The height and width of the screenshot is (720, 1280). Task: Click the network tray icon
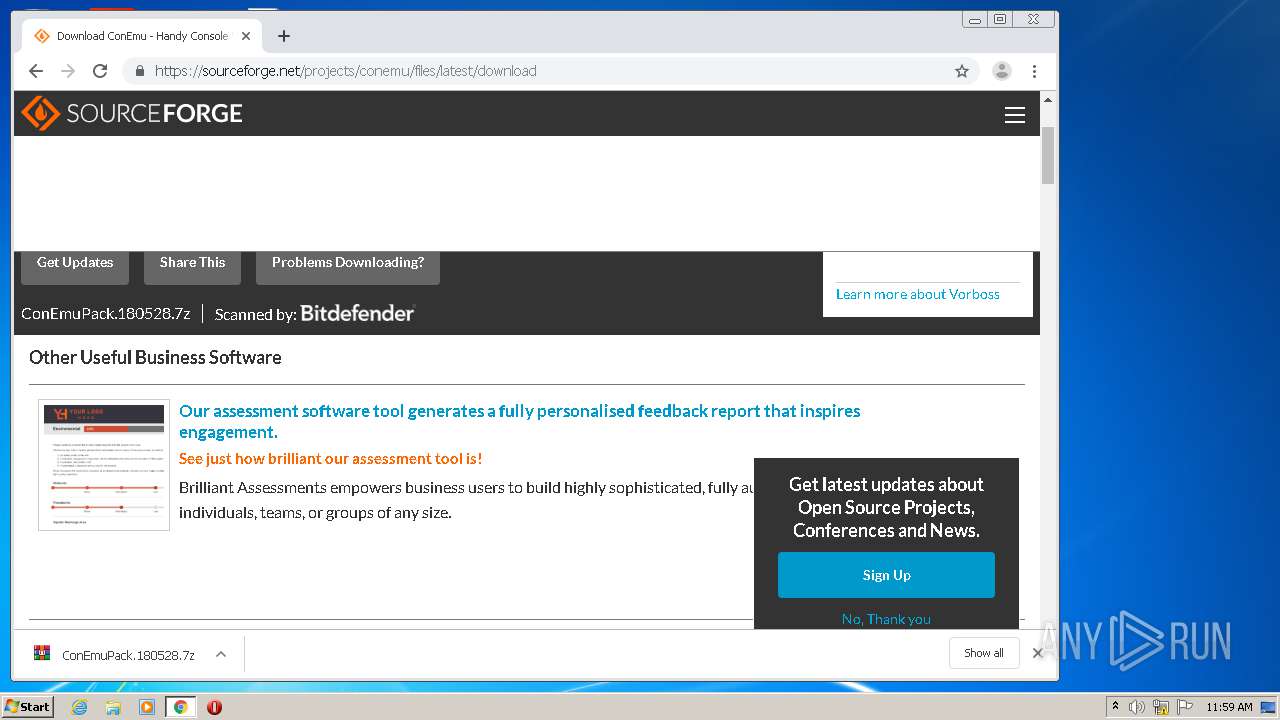tap(1161, 707)
